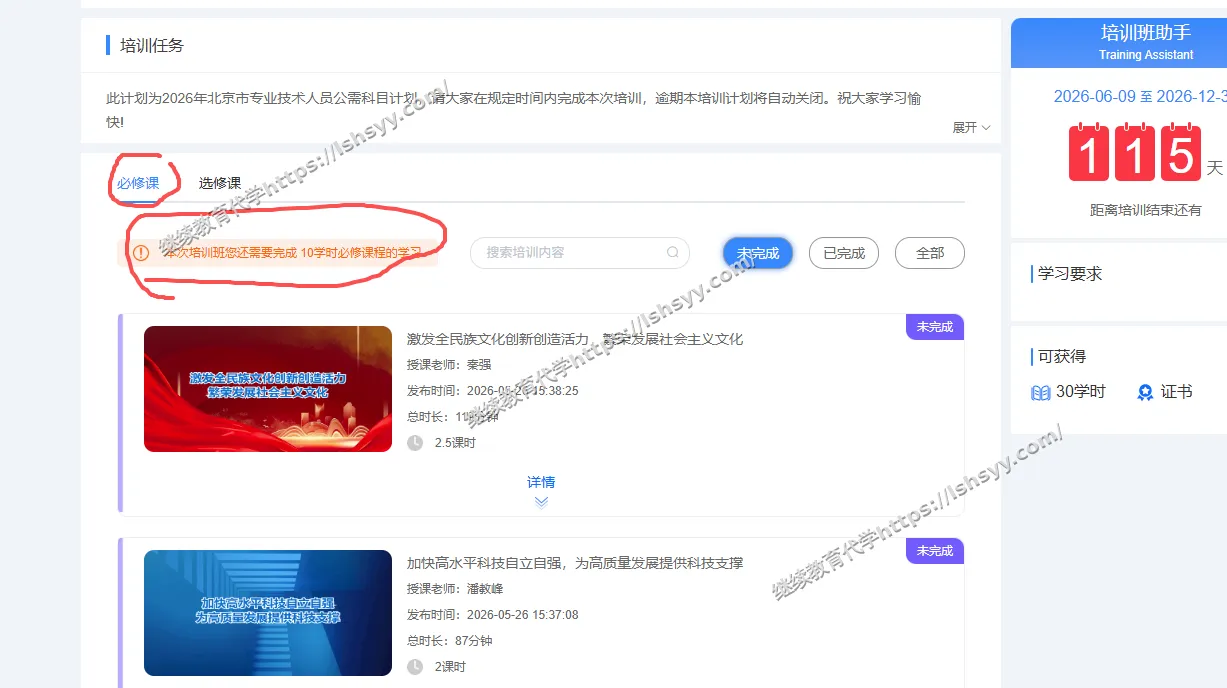Click the 未完成 badge on second course

pos(935,551)
